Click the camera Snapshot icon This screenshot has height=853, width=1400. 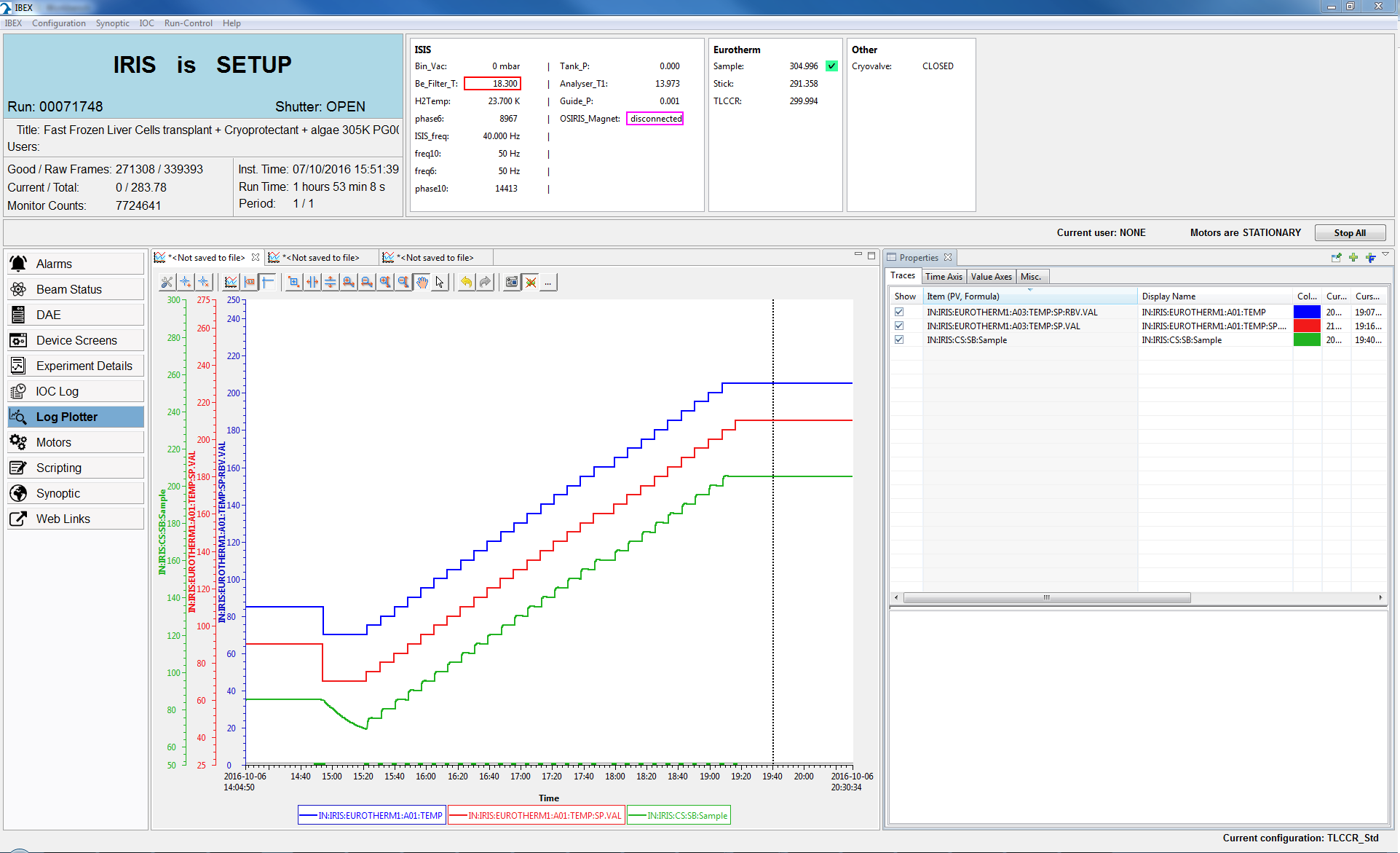[512, 282]
